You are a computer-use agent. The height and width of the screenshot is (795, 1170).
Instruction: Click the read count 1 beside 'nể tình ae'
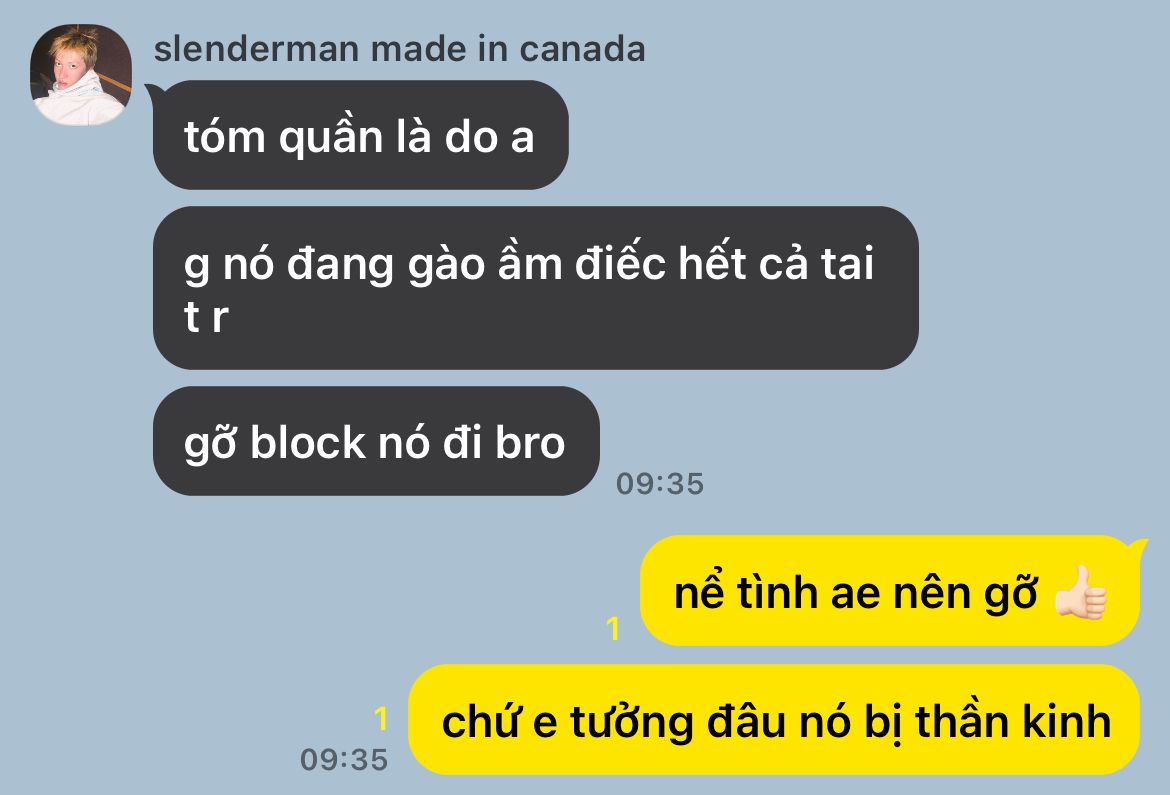point(613,629)
